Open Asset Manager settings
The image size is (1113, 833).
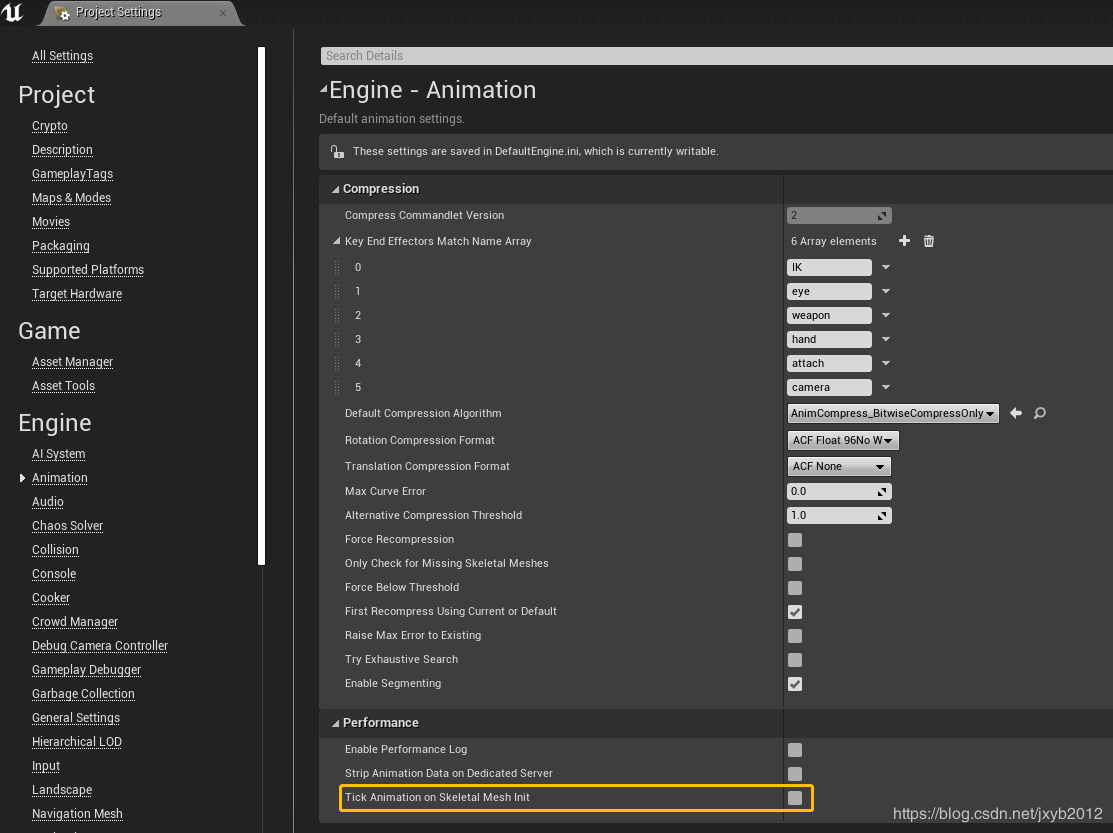tap(72, 362)
